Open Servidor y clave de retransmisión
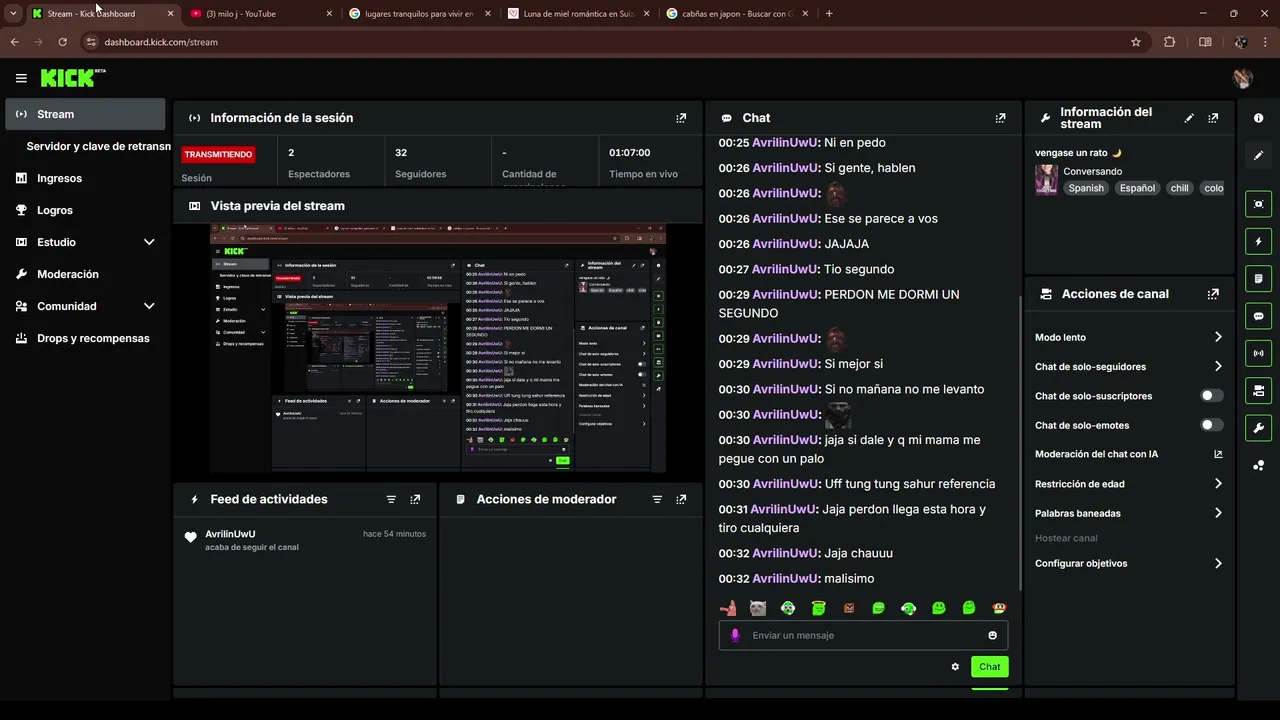Image resolution: width=1280 pixels, height=720 pixels. coord(96,146)
